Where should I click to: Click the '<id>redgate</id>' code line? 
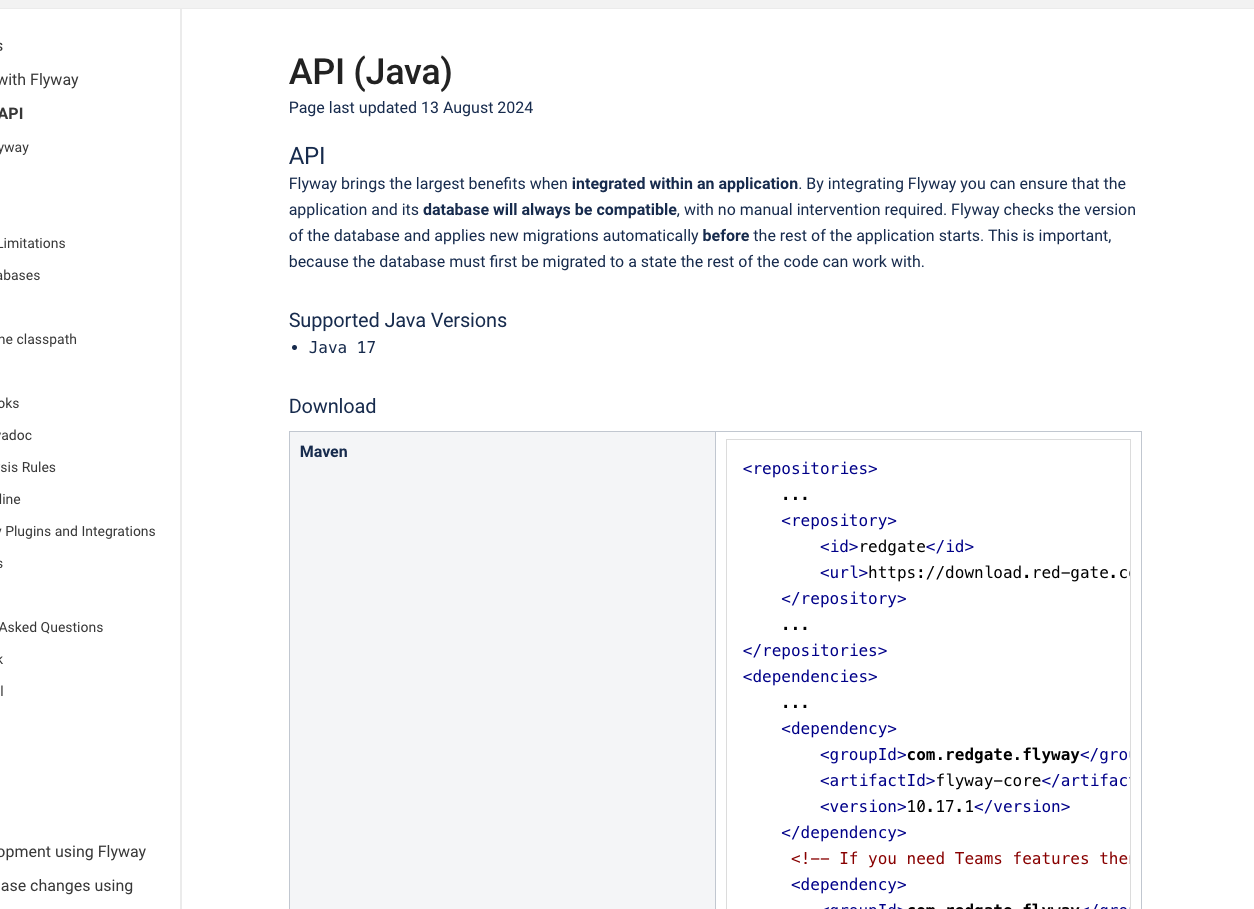pos(897,547)
